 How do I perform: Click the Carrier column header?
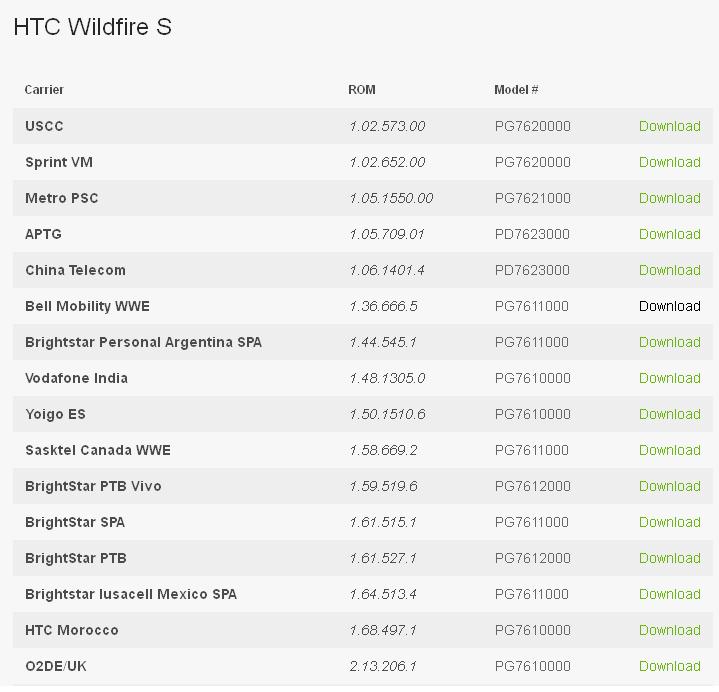pos(44,90)
